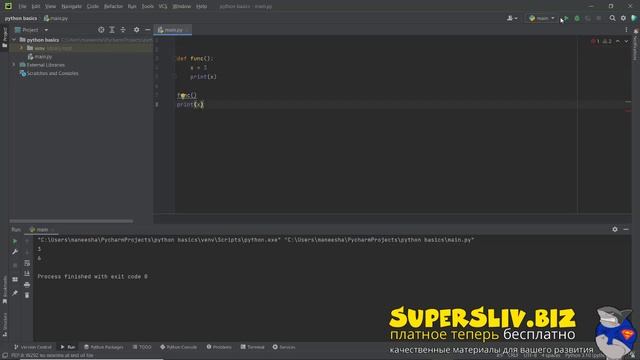
Task: Open the Problems tool window
Action: tap(219, 347)
